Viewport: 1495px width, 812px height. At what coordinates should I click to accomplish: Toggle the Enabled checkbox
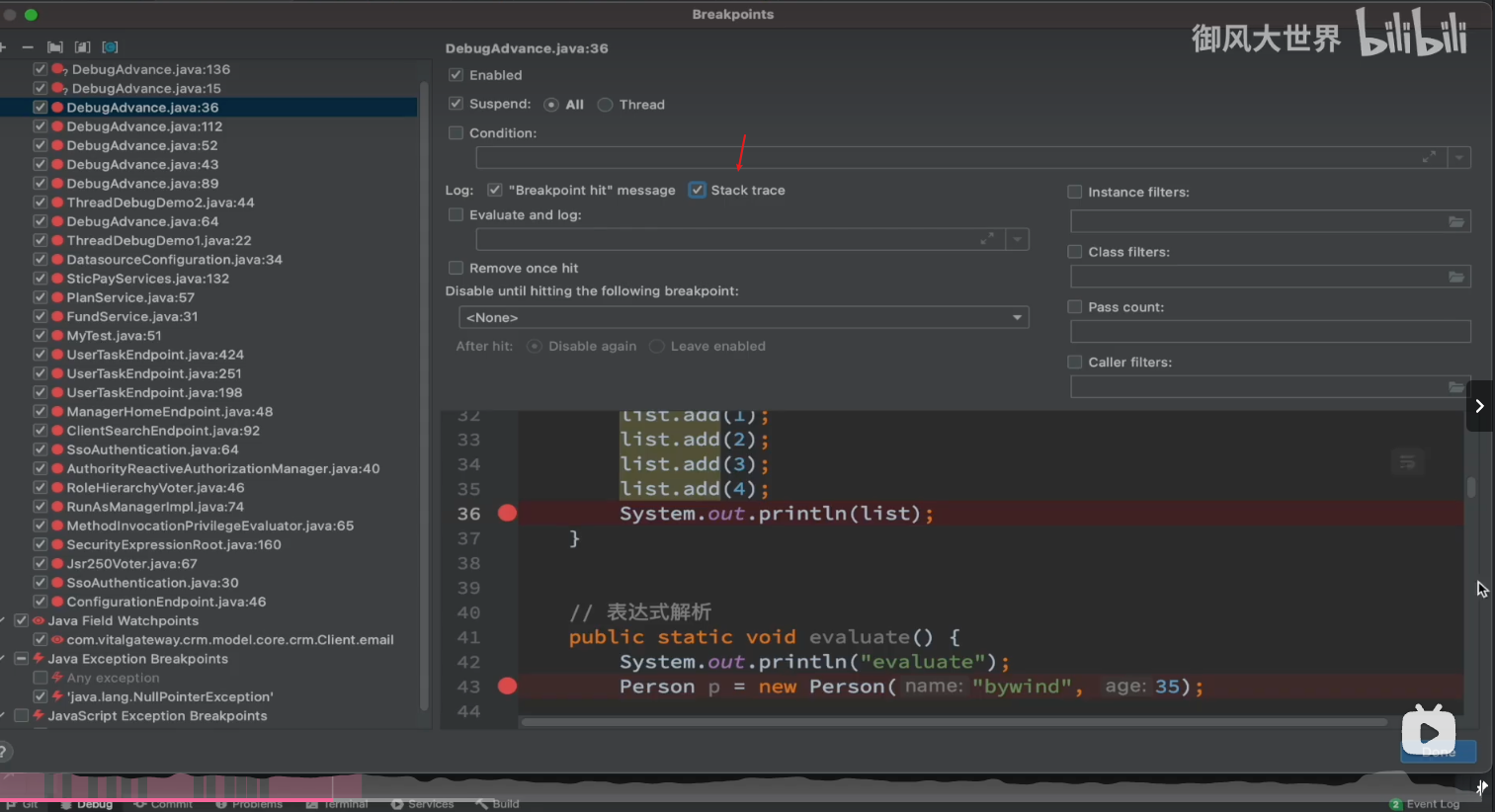point(456,75)
